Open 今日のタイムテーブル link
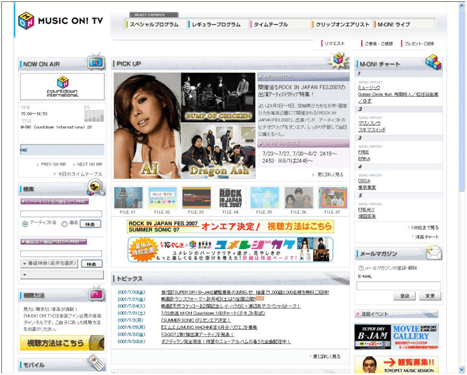This screenshot has height=375, width=467. point(78,174)
